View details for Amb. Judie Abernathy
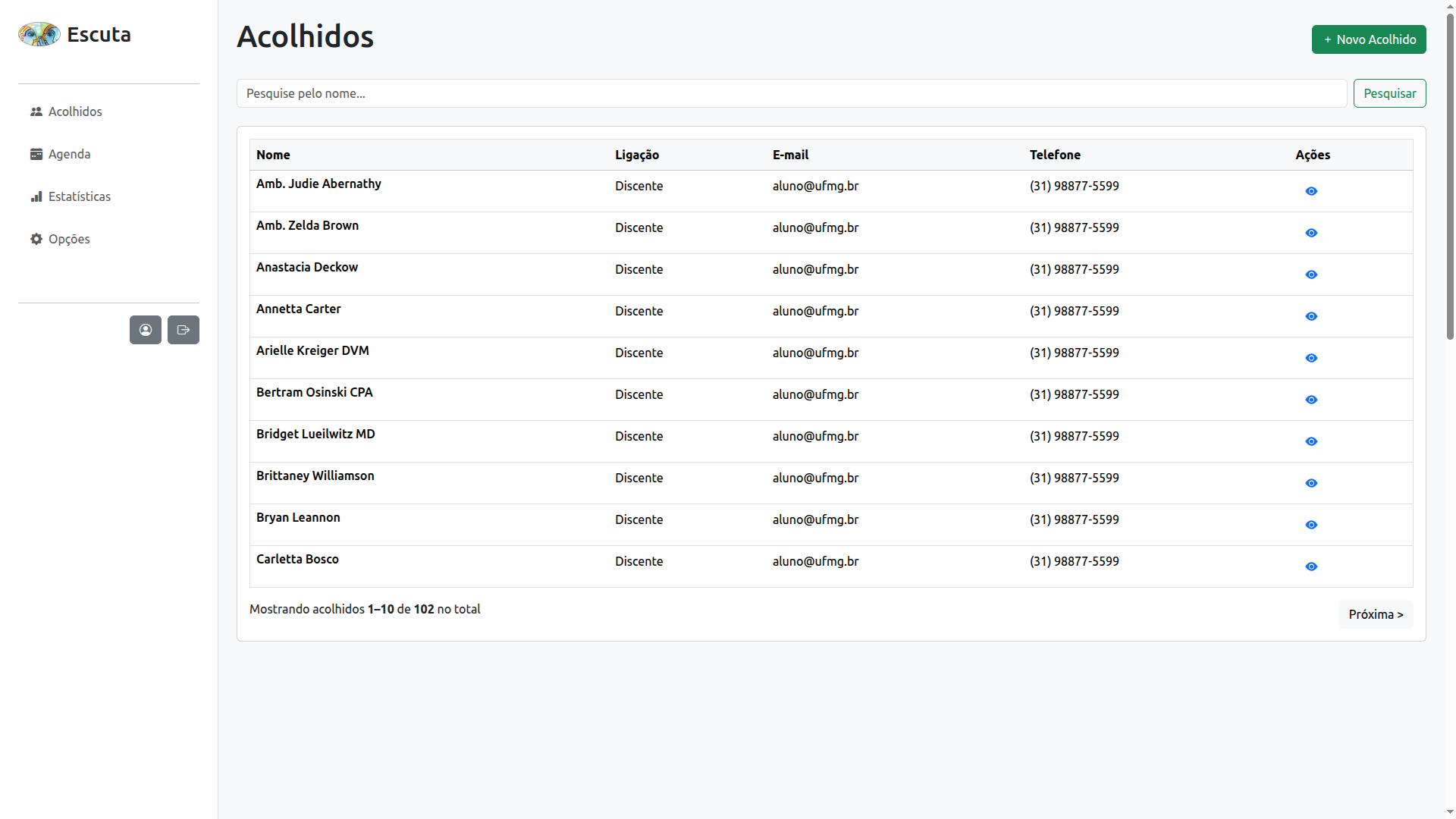The image size is (1456, 819). (x=1311, y=191)
